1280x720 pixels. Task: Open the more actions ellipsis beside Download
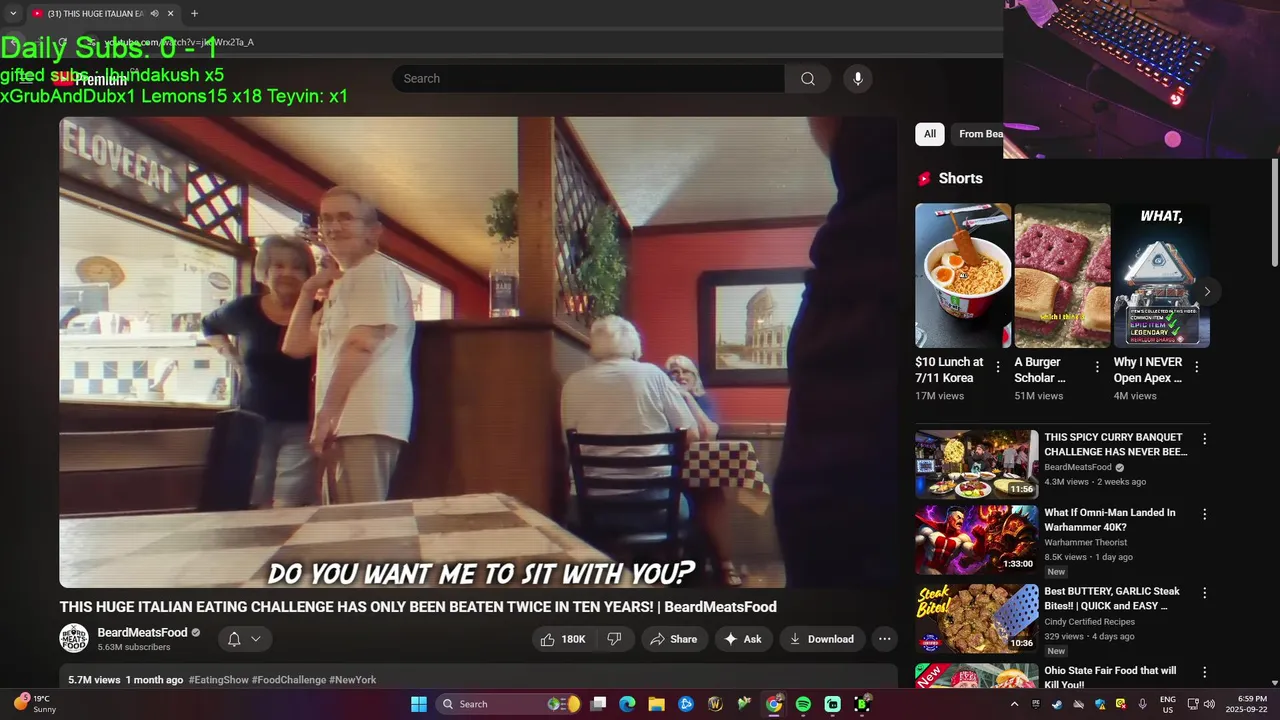click(884, 639)
